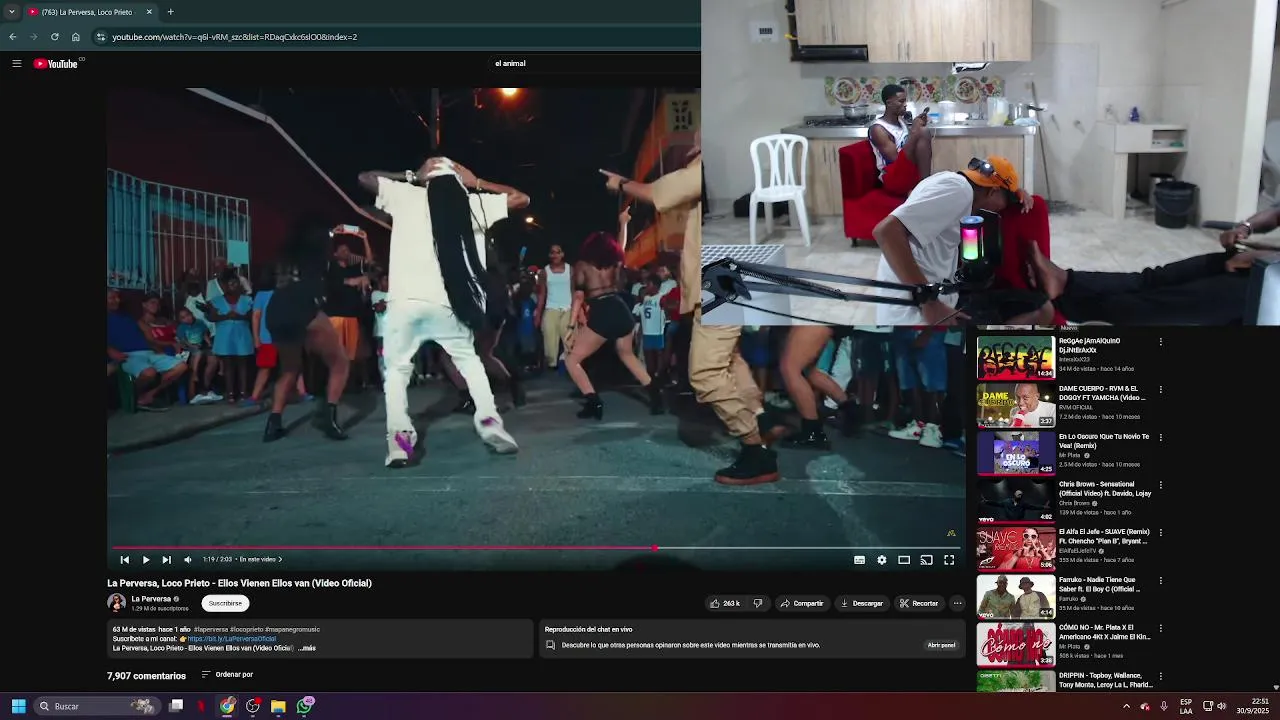Viewport: 1280px width, 720px height.
Task: Switch ESP LAA input language
Action: 1186,706
